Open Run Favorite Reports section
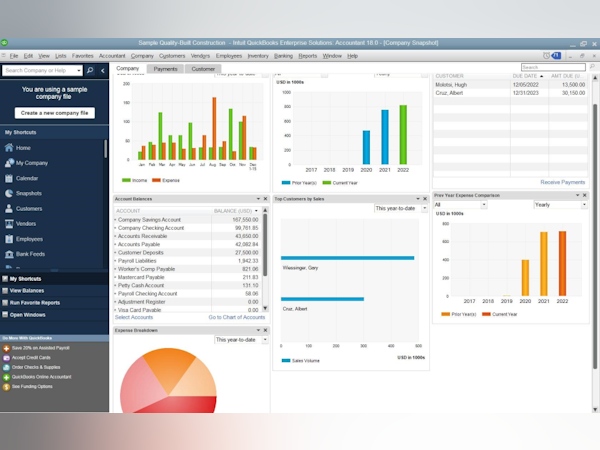Screen dimensions: 600x450 click(54, 303)
